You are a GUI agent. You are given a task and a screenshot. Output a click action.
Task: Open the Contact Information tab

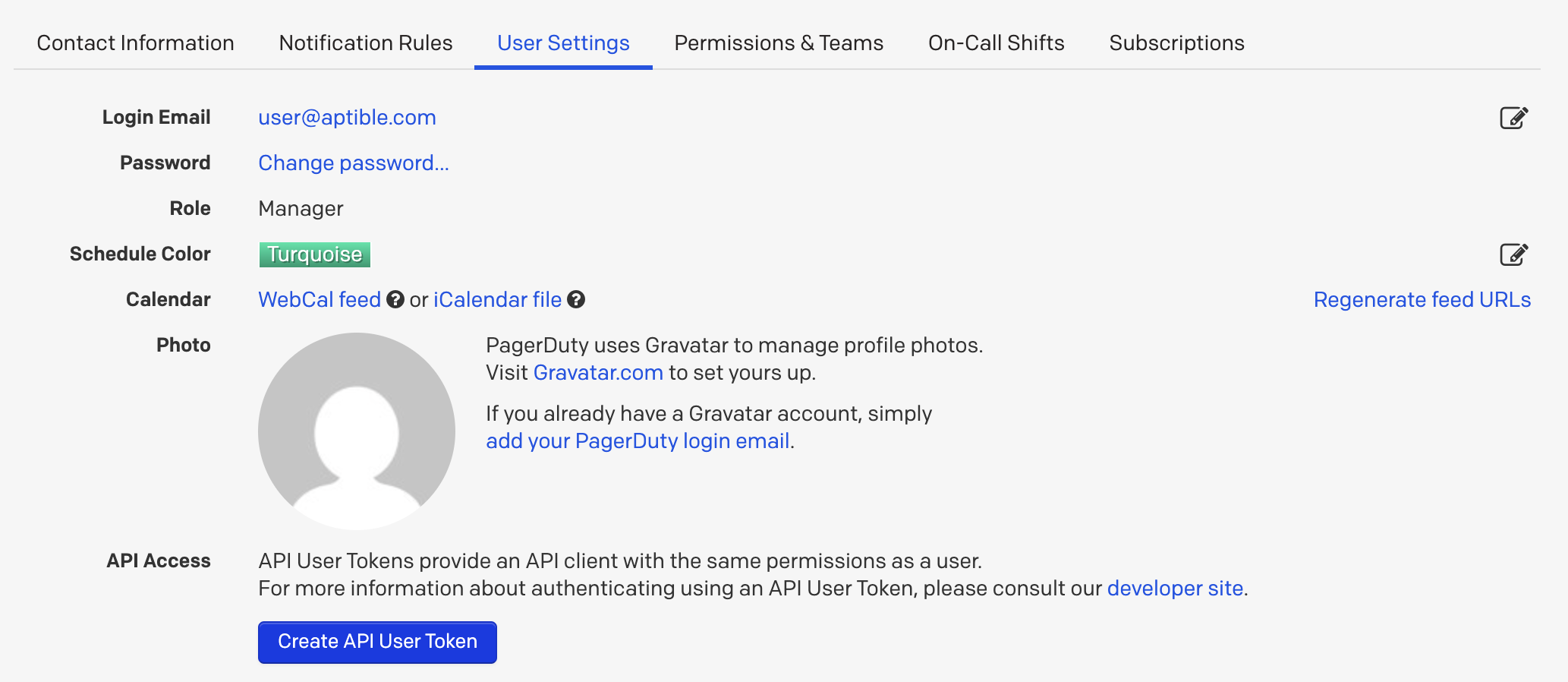tap(135, 43)
